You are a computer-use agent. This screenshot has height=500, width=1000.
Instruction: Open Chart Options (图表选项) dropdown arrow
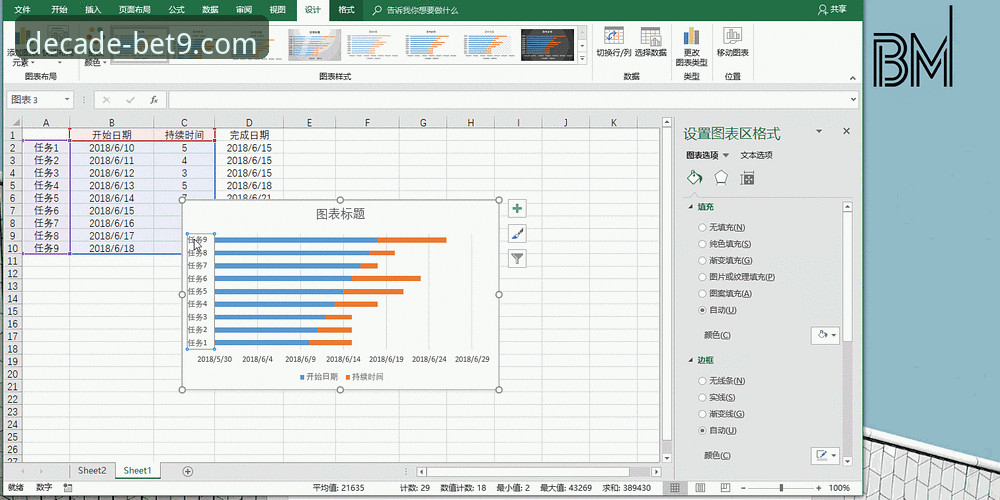725,156
